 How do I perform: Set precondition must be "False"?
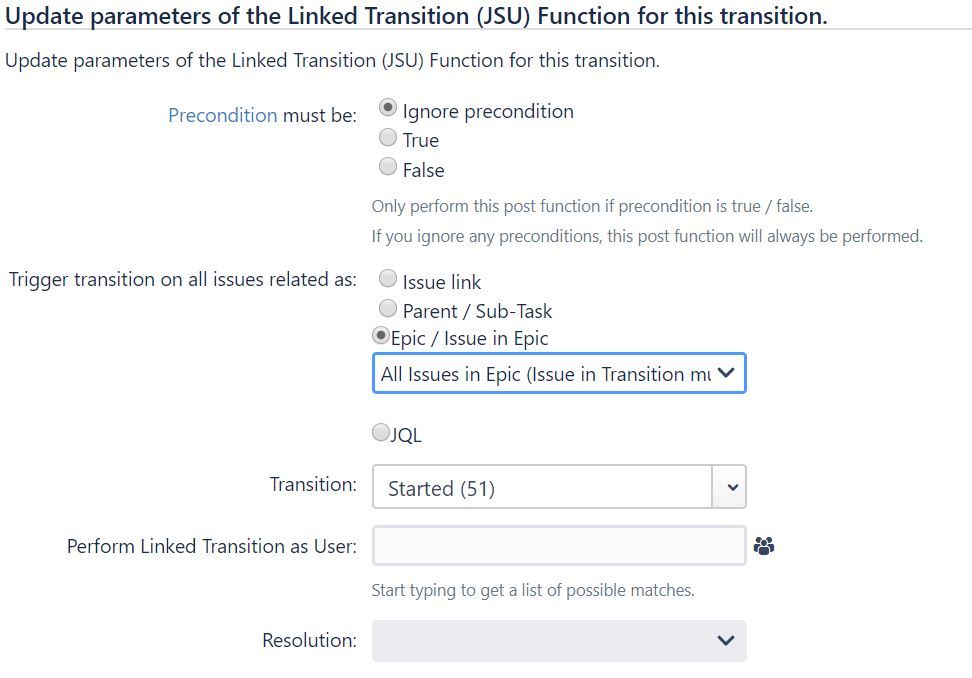388,165
